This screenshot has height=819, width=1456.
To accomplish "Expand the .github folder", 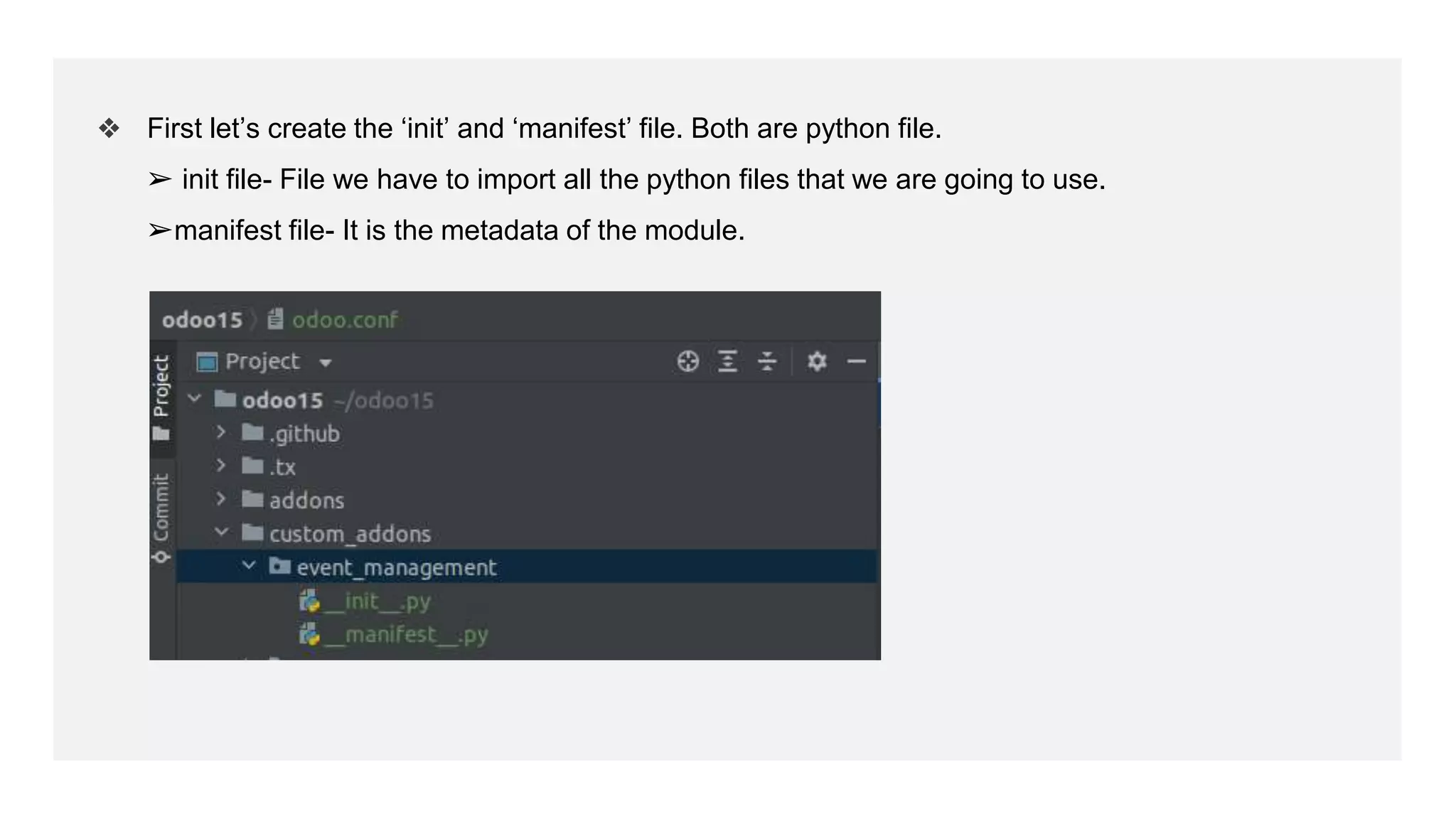I will pos(221,432).
